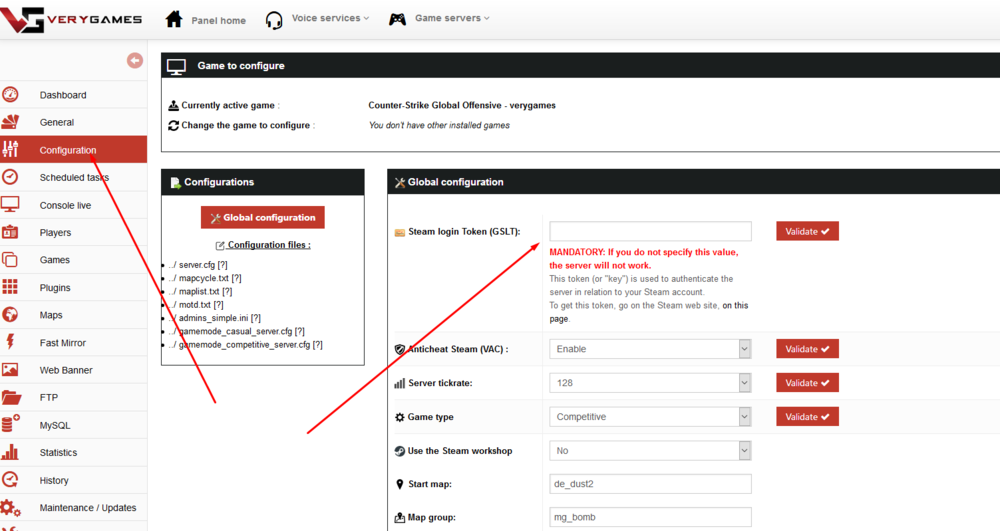Open the Statistics bar chart icon

pos(11,452)
